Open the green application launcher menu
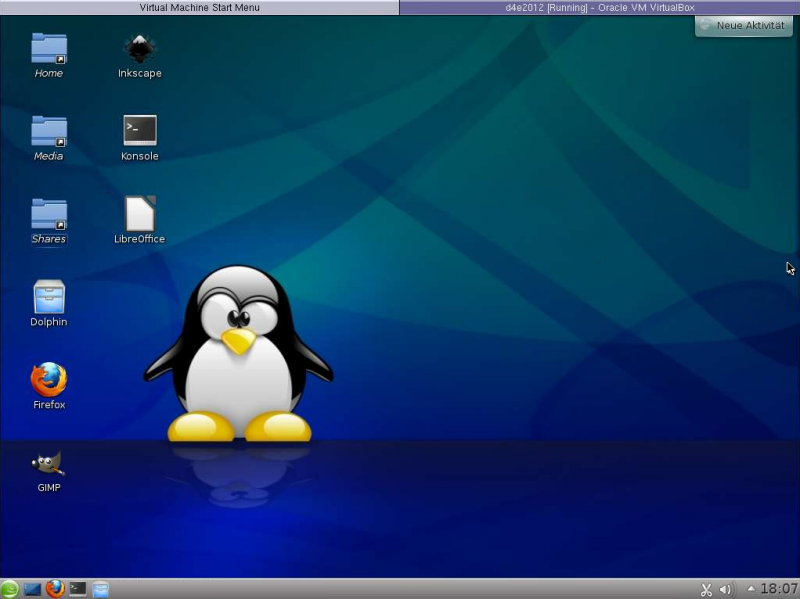 tap(9, 589)
